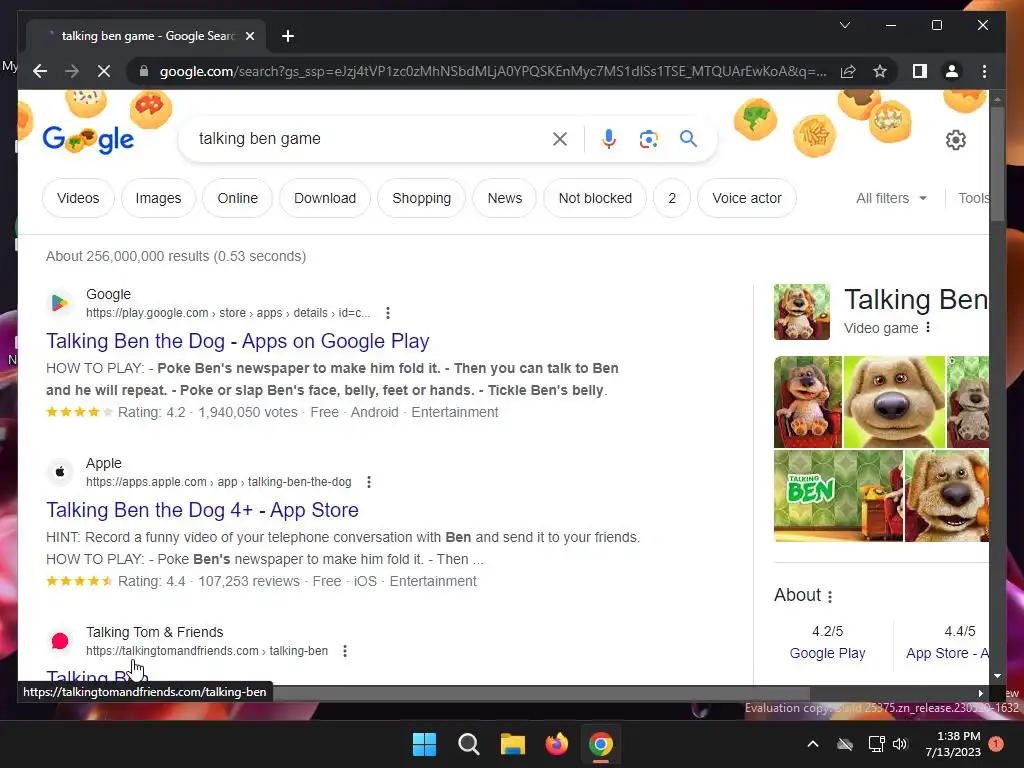Viewport: 1024px width, 768px height.
Task: Bookmark this page with the star
Action: point(880,71)
